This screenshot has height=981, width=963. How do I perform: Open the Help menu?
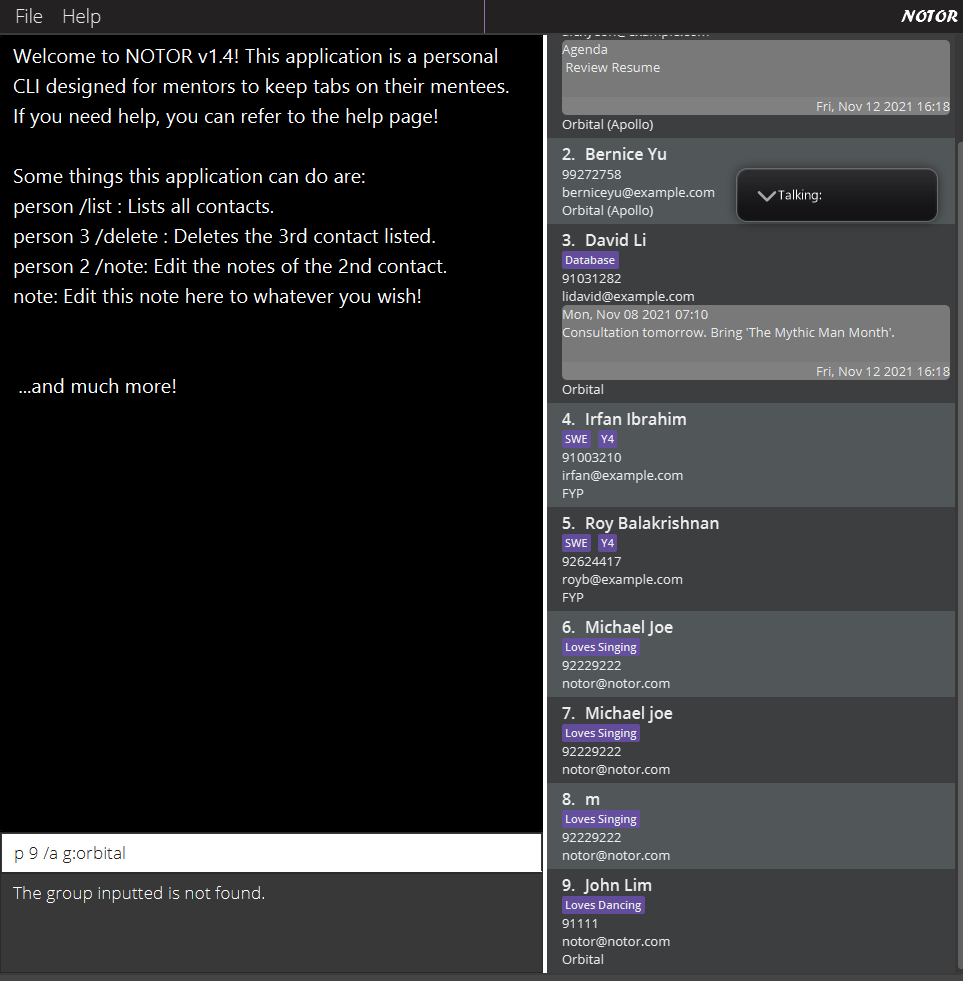[x=81, y=16]
